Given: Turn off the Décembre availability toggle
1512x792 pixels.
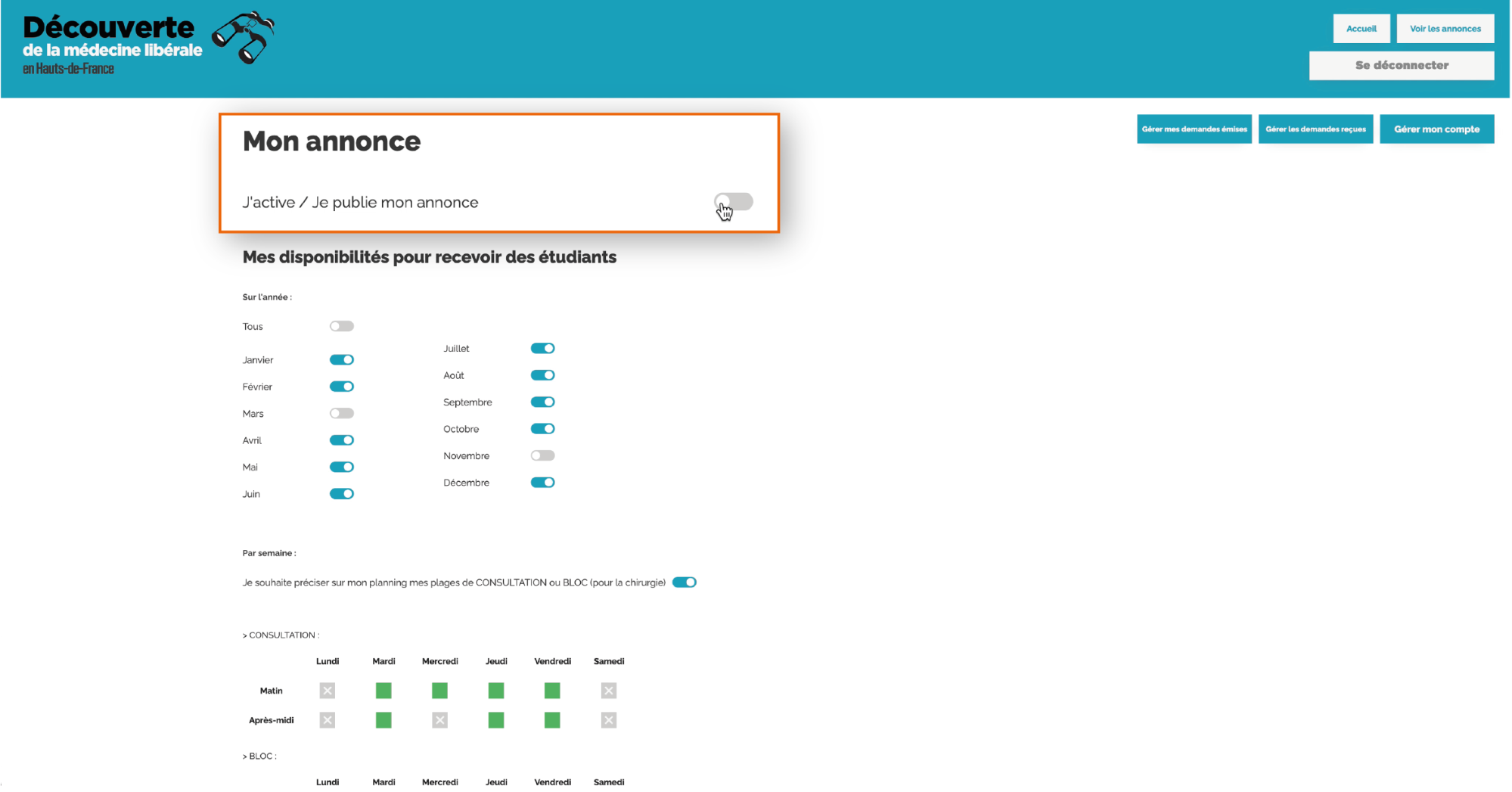Looking at the screenshot, I should point(542,483).
